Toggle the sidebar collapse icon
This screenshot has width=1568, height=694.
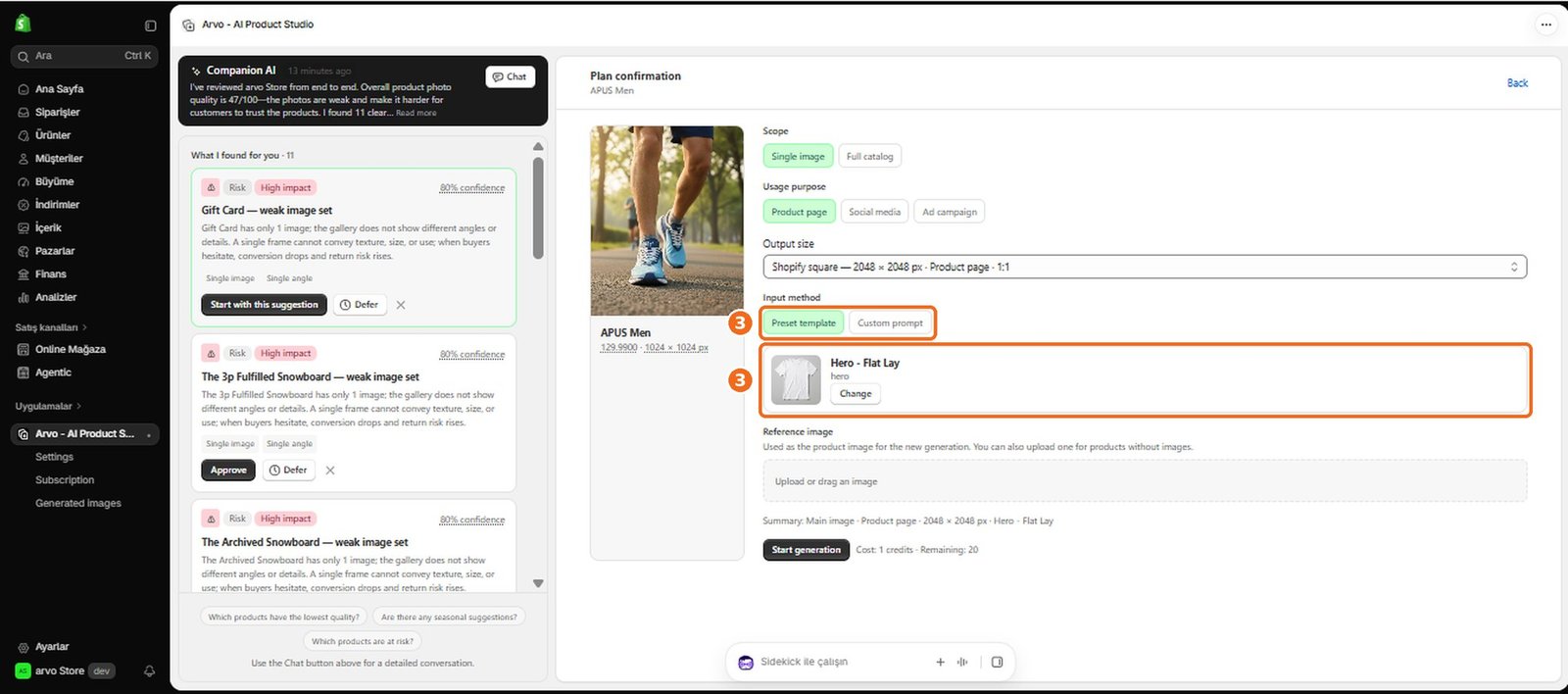point(150,25)
